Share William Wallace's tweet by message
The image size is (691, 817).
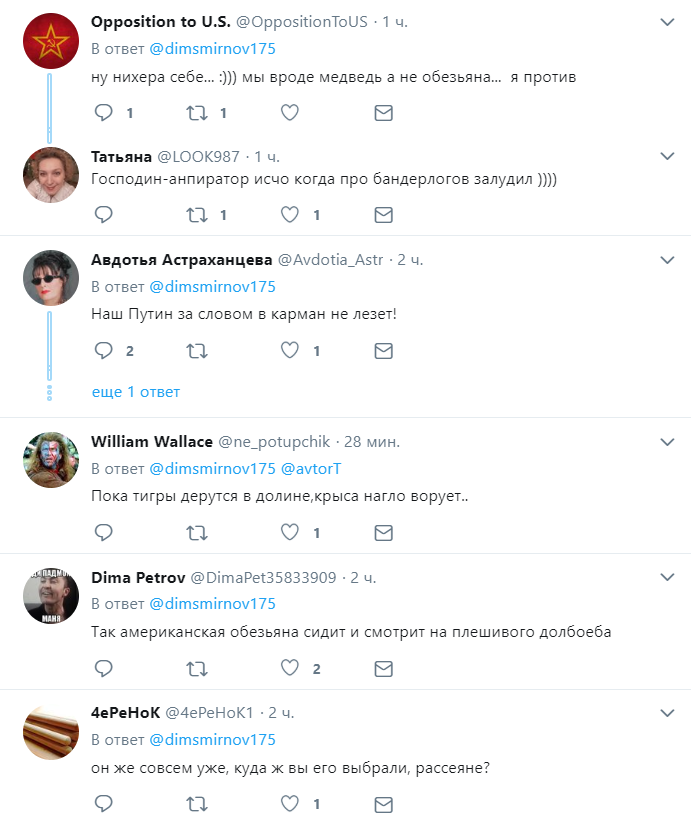pos(383,533)
